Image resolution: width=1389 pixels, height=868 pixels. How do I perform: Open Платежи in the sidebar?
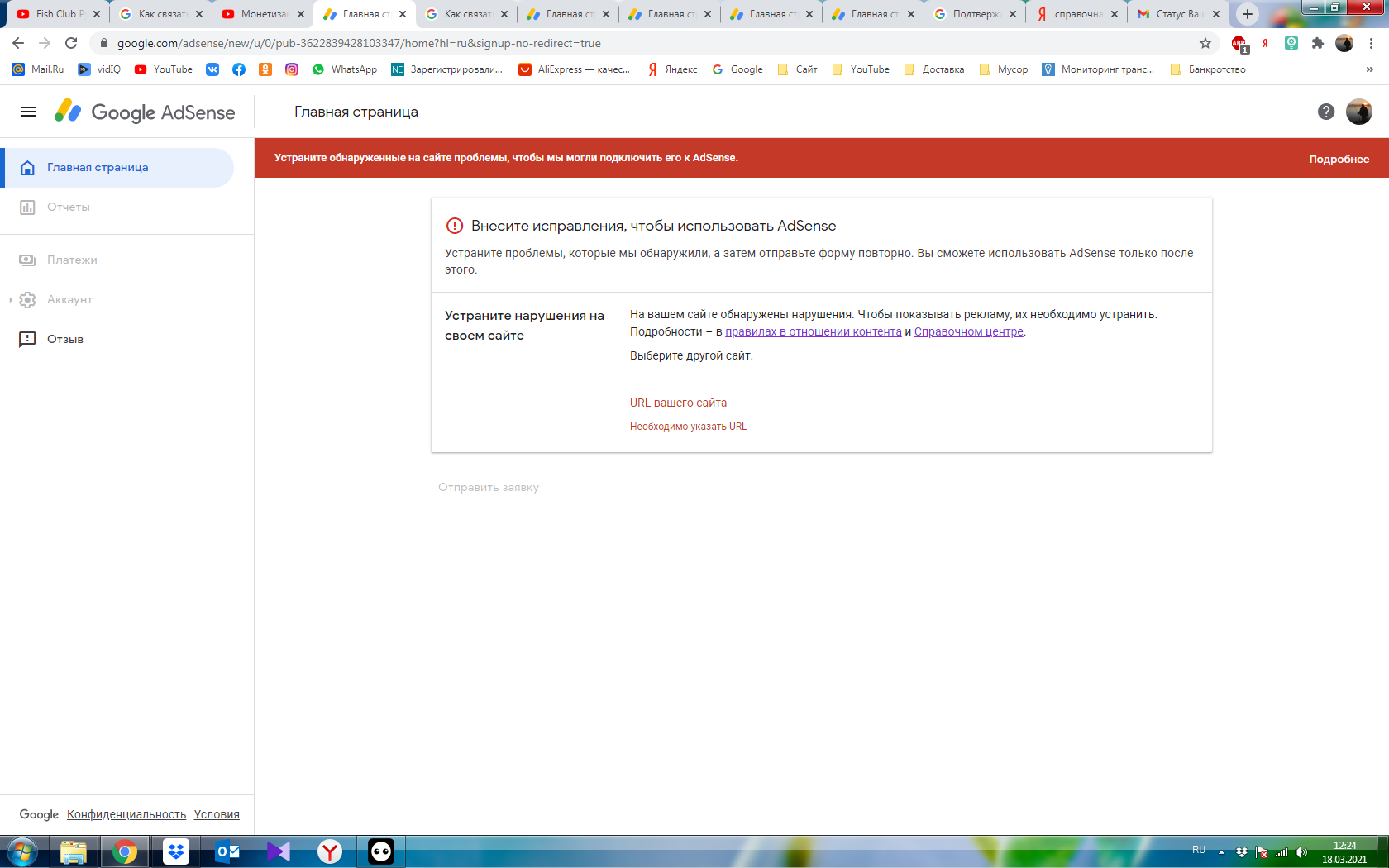(x=117, y=260)
